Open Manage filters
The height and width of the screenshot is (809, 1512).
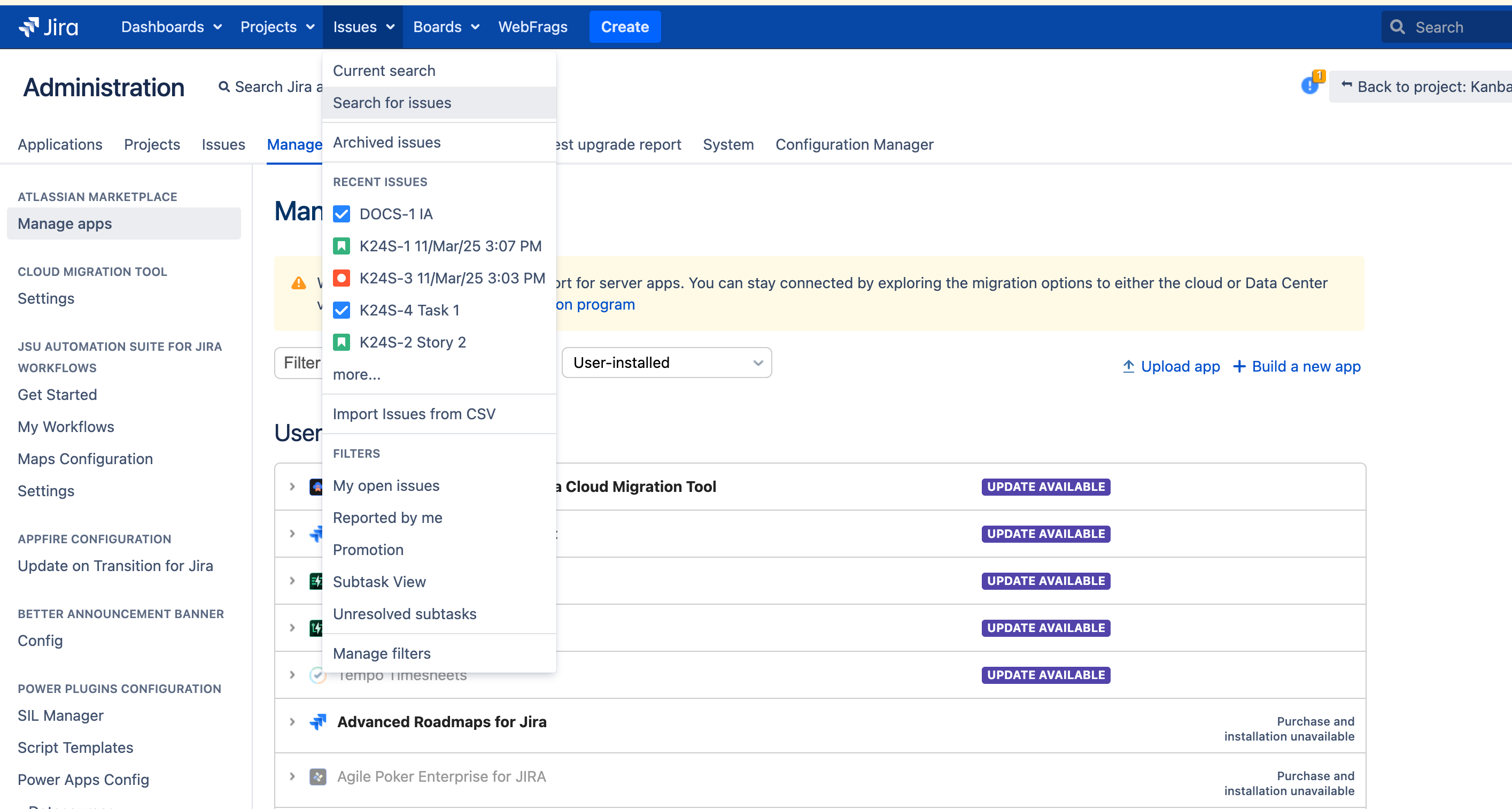click(x=439, y=653)
